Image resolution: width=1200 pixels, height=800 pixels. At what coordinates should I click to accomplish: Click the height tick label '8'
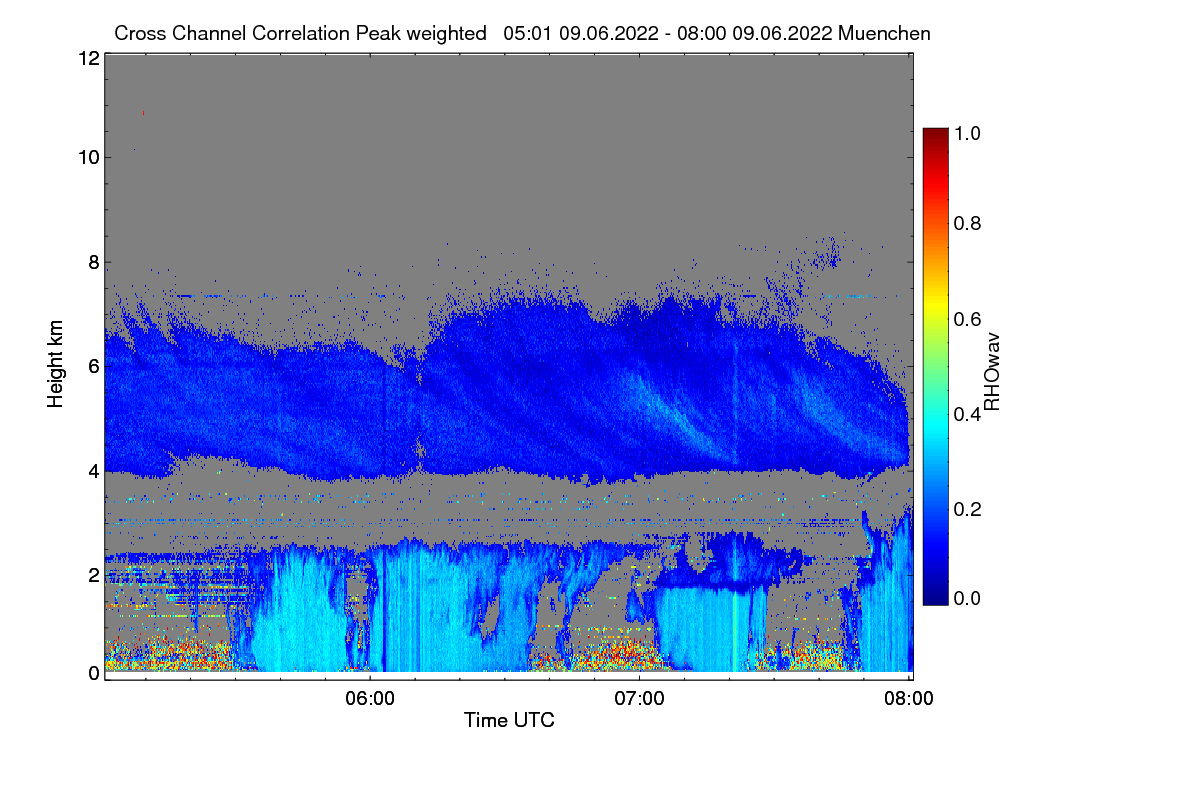tap(93, 262)
